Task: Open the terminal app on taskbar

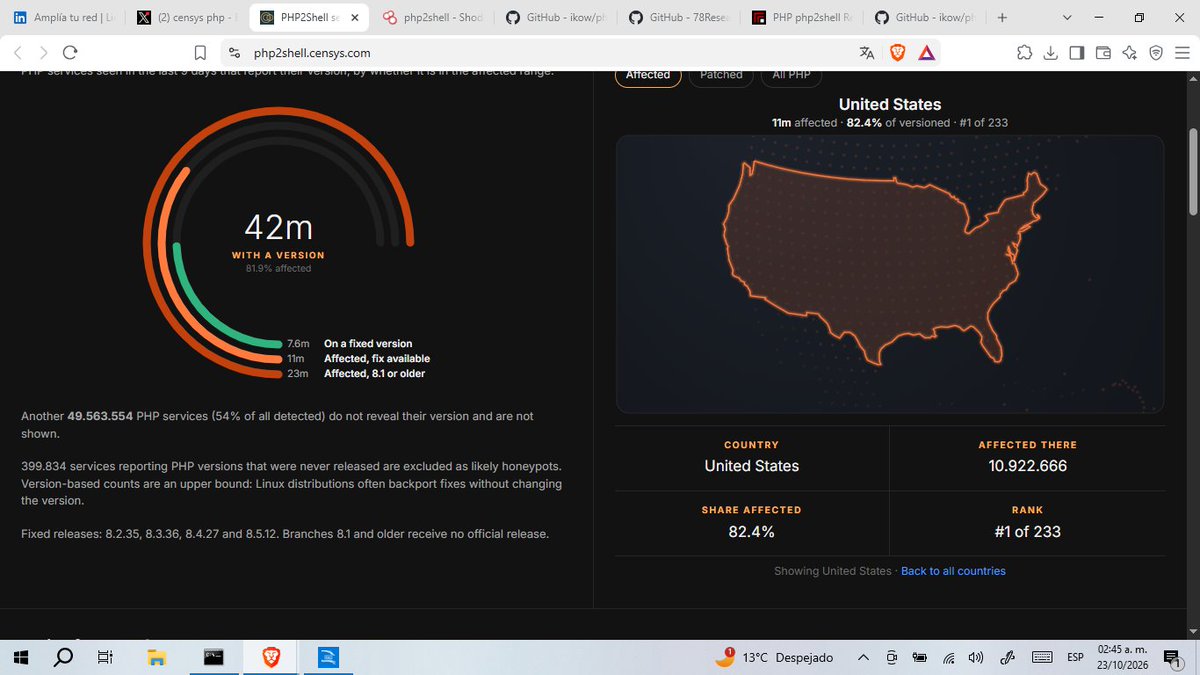Action: click(213, 657)
